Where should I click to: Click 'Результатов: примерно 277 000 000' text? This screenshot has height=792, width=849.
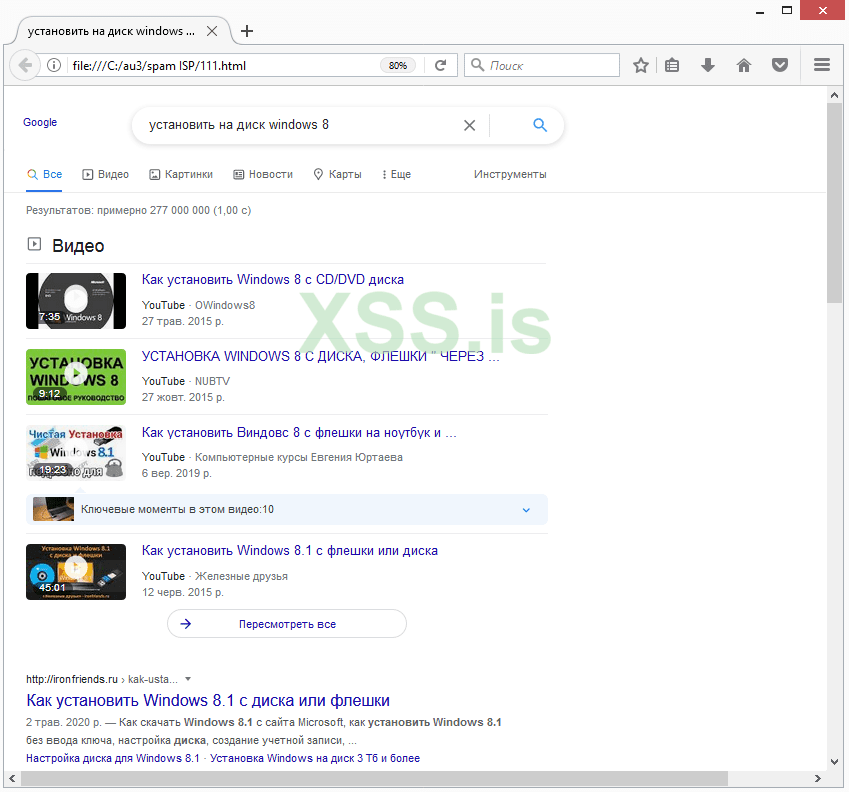click(139, 211)
